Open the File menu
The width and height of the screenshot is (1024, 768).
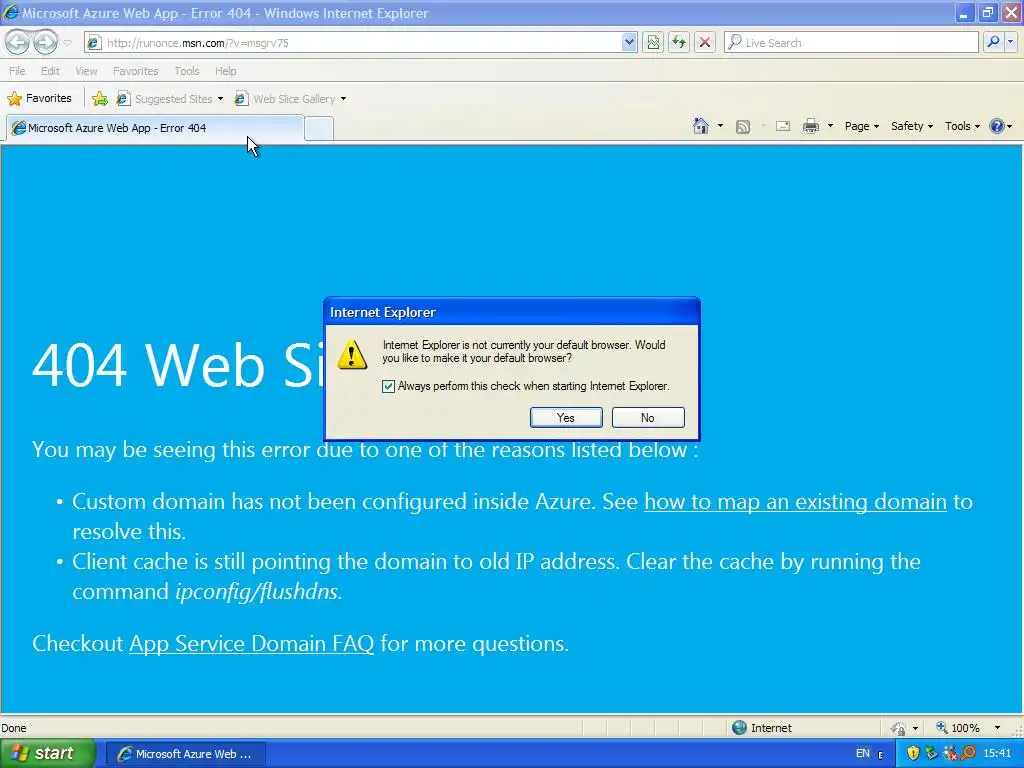click(x=18, y=71)
